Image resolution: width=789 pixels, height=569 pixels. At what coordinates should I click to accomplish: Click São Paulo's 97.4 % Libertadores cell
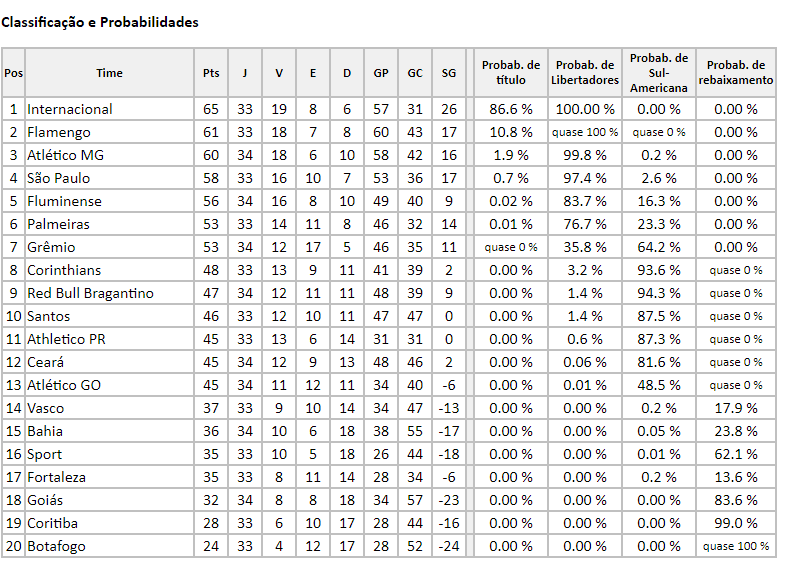click(x=585, y=178)
